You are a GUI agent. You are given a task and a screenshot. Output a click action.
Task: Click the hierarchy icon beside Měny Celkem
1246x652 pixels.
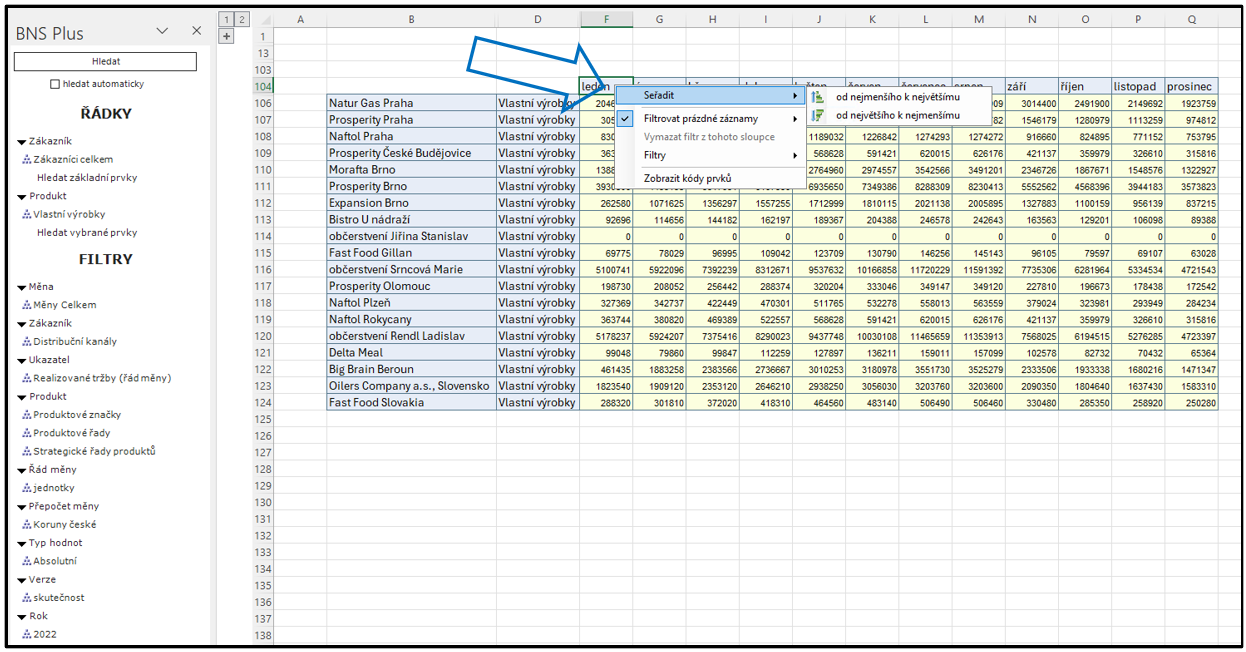26,305
